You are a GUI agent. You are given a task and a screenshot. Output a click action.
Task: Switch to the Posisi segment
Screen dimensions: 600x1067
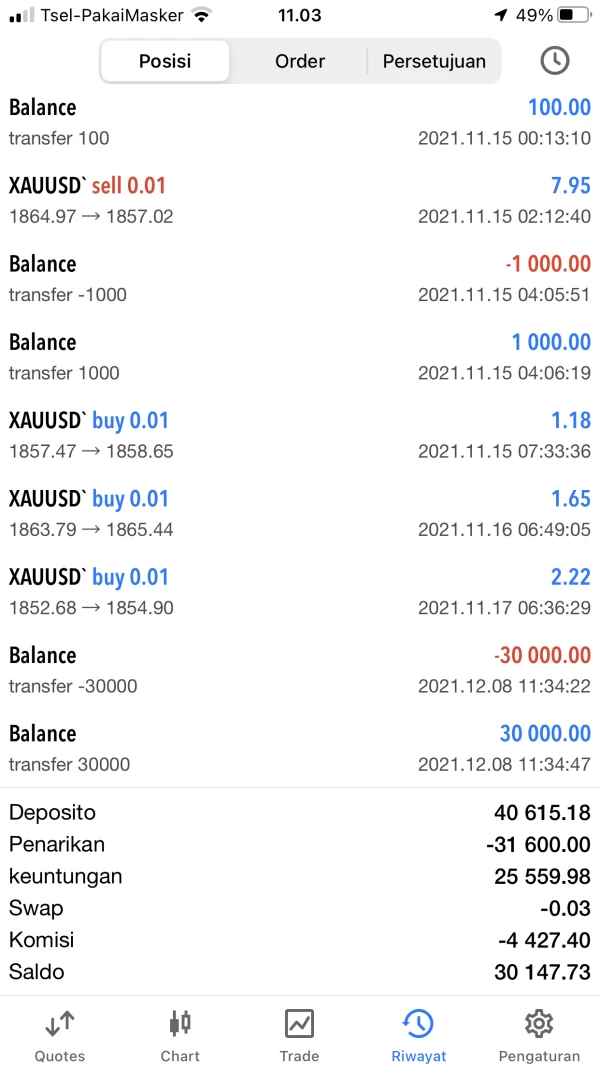(165, 61)
